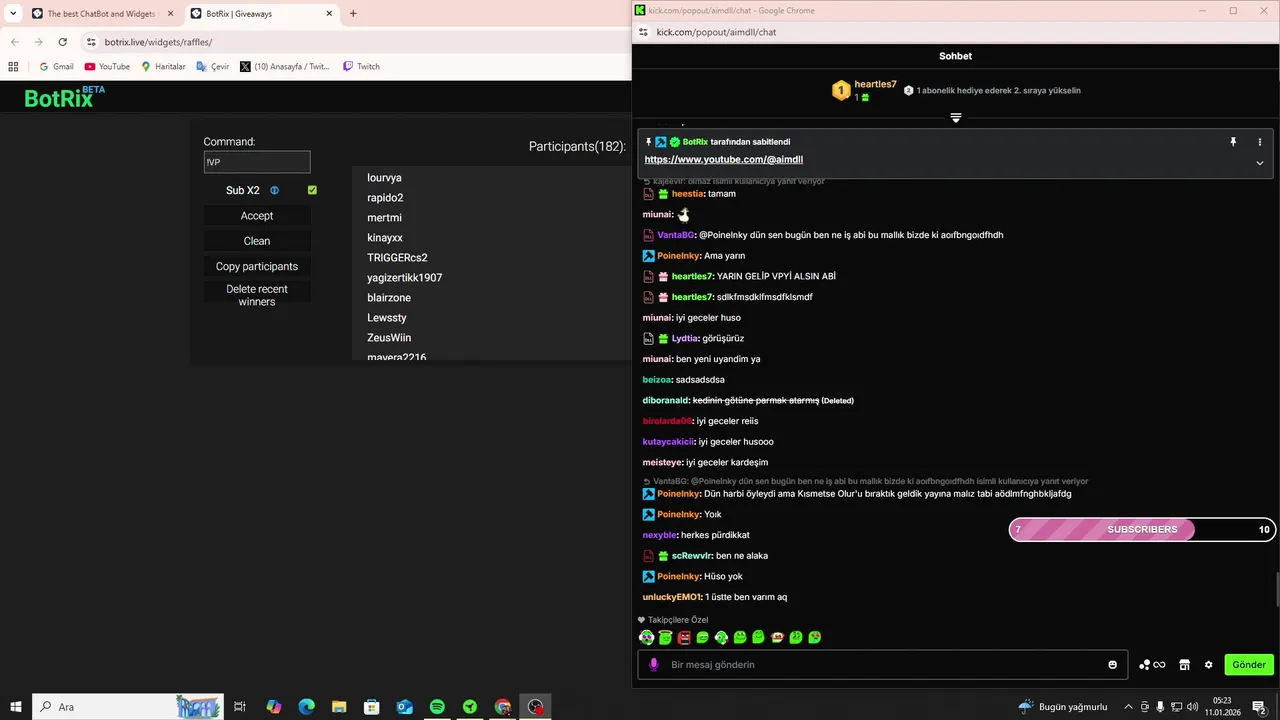Open the channel shop icon beside settings

coord(1184,665)
